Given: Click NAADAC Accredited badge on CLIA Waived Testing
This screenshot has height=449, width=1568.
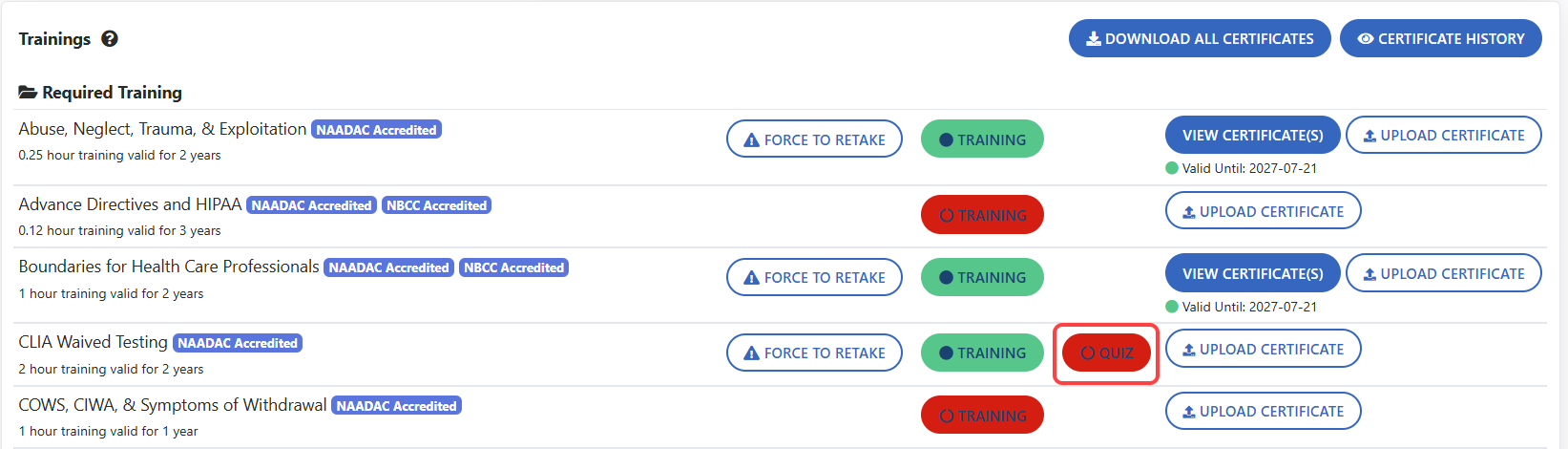Looking at the screenshot, I should pyautogui.click(x=238, y=343).
